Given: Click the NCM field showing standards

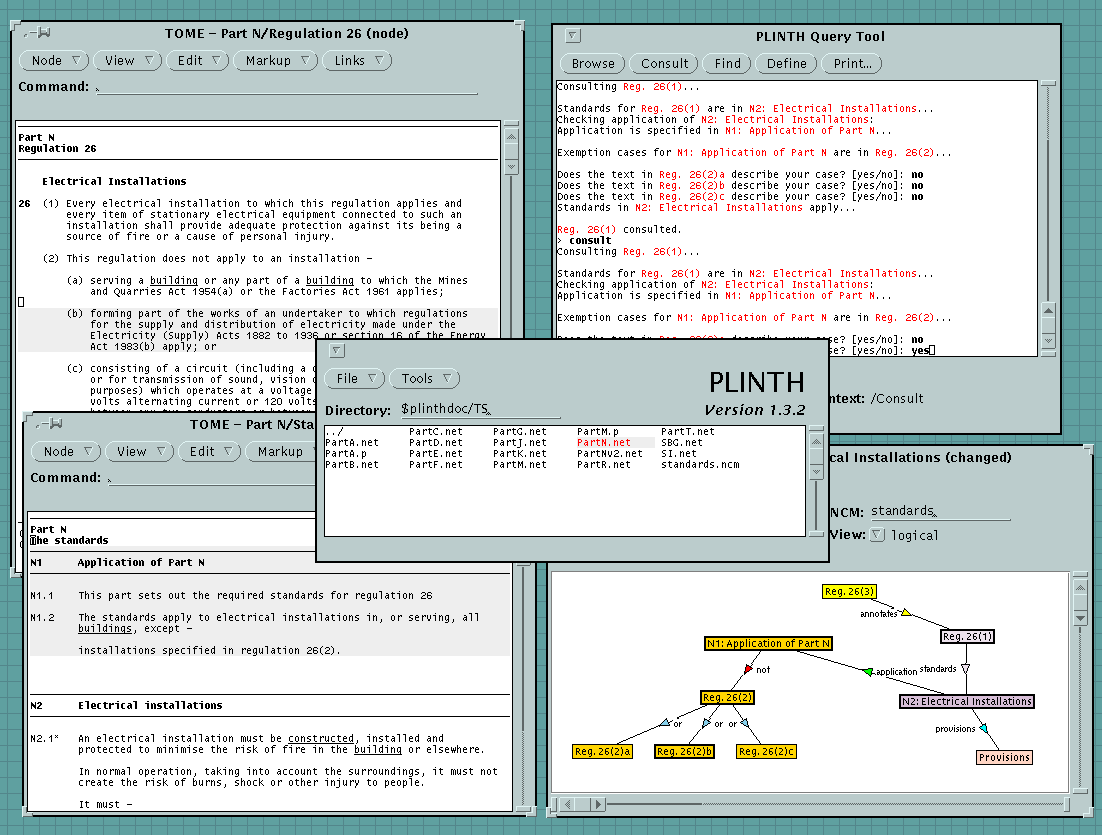Looking at the screenshot, I should tap(940, 512).
